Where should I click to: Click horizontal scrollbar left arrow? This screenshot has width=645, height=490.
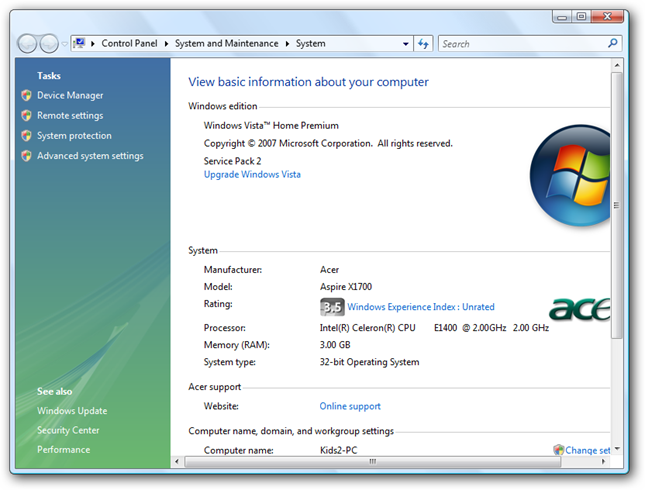point(177,462)
